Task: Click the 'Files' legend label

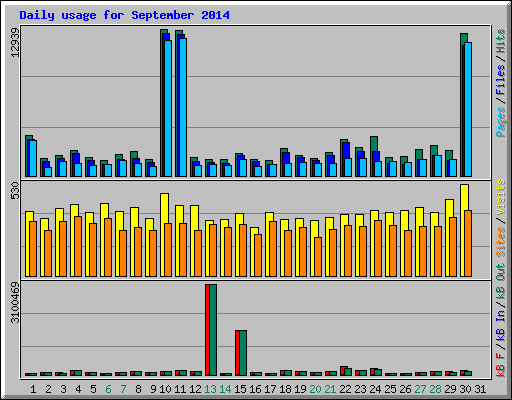Action: [500, 80]
